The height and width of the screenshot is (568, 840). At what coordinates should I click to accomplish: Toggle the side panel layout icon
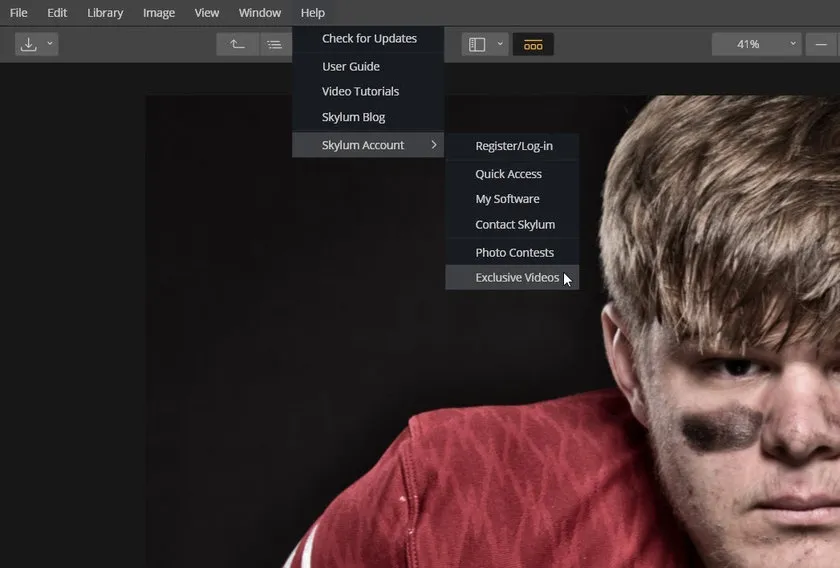point(477,44)
